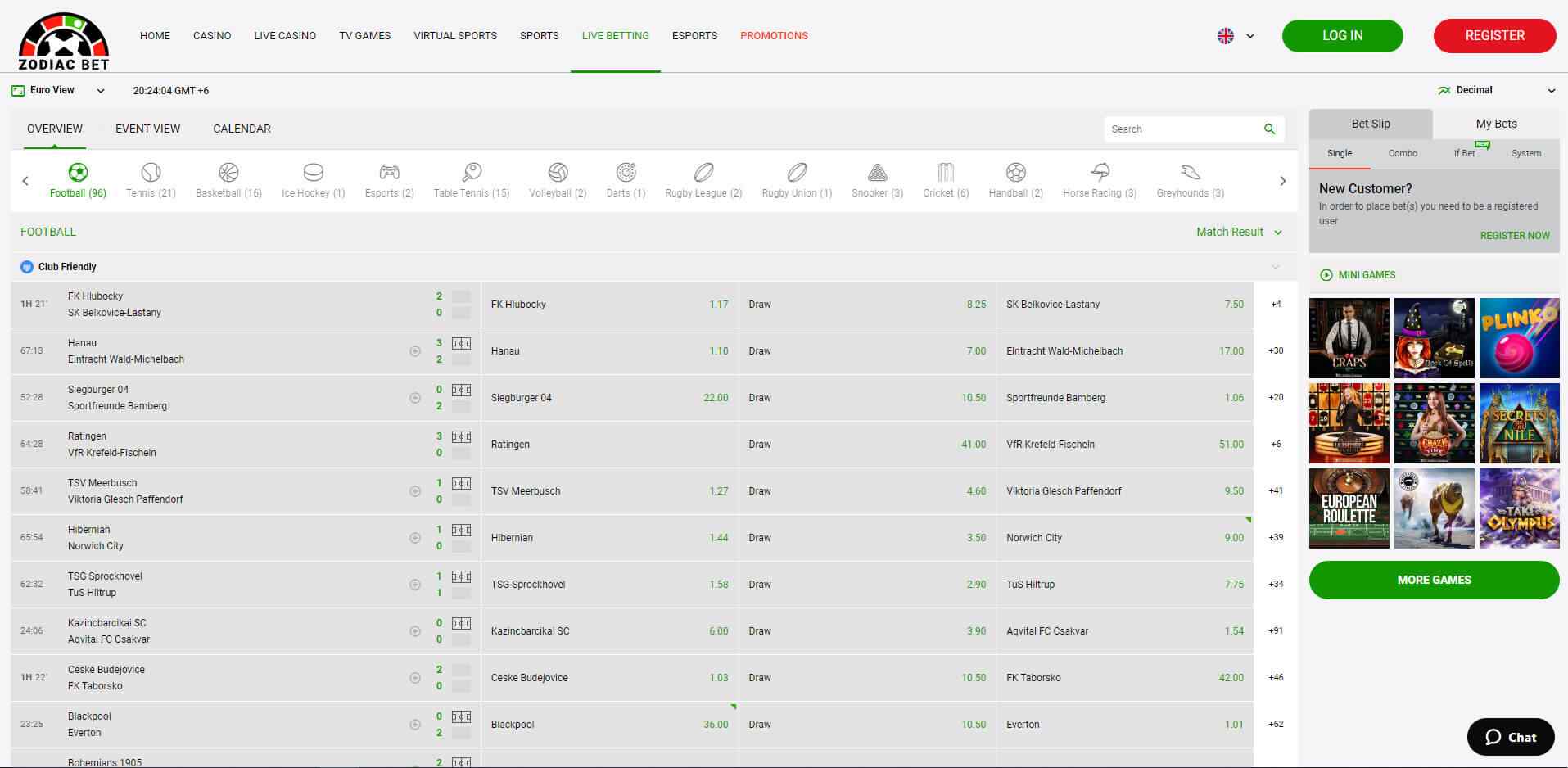Select the Table Tennis icon
Screen dimensions: 1568x768
(472, 172)
